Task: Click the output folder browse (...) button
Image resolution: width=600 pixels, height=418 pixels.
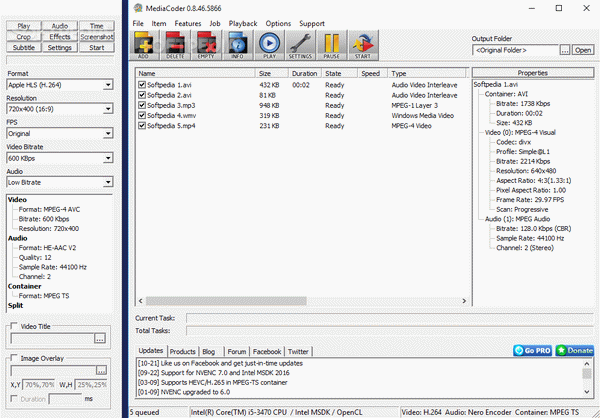Action: [x=565, y=50]
